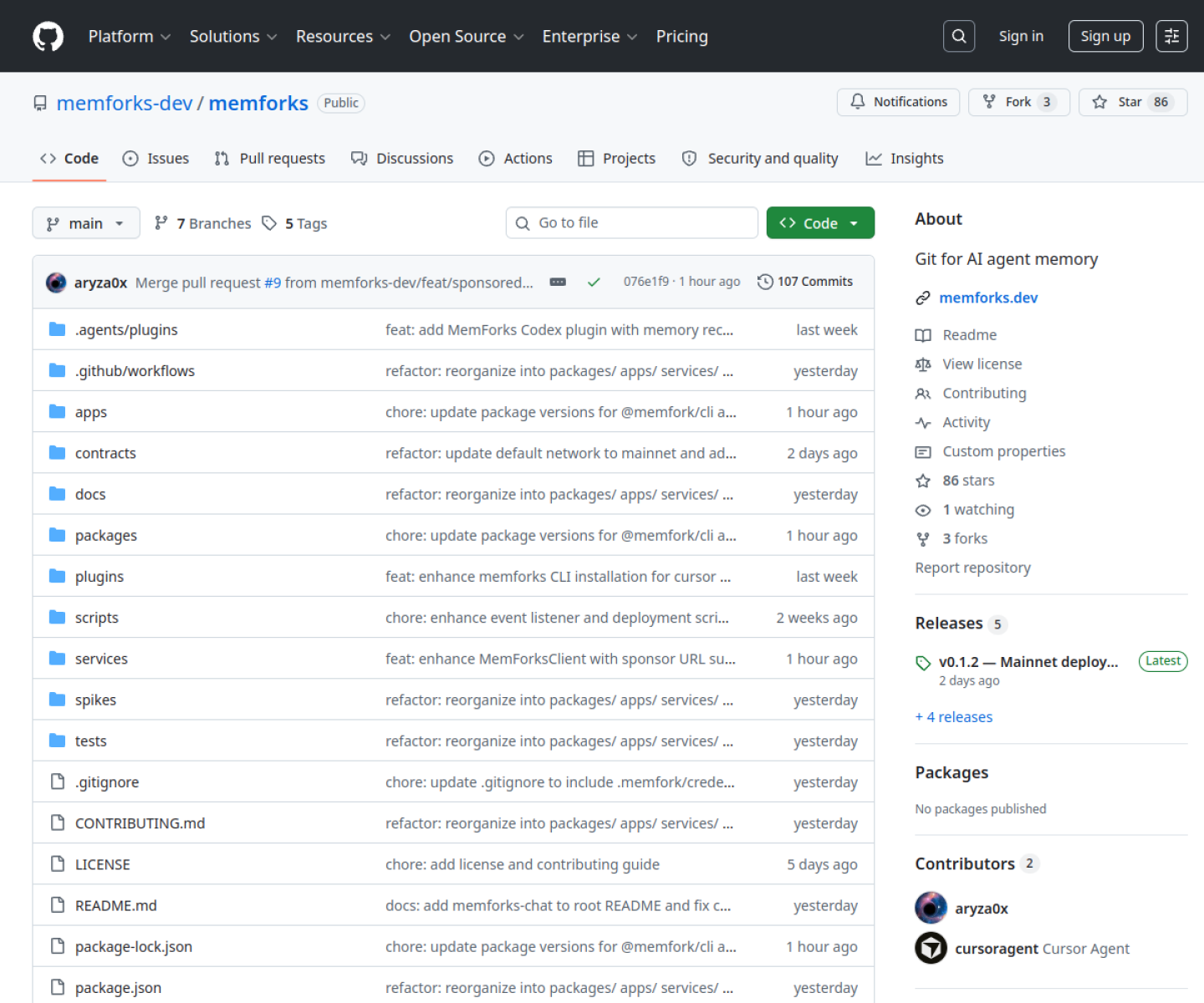
Task: Open the packages folder
Action: [106, 536]
